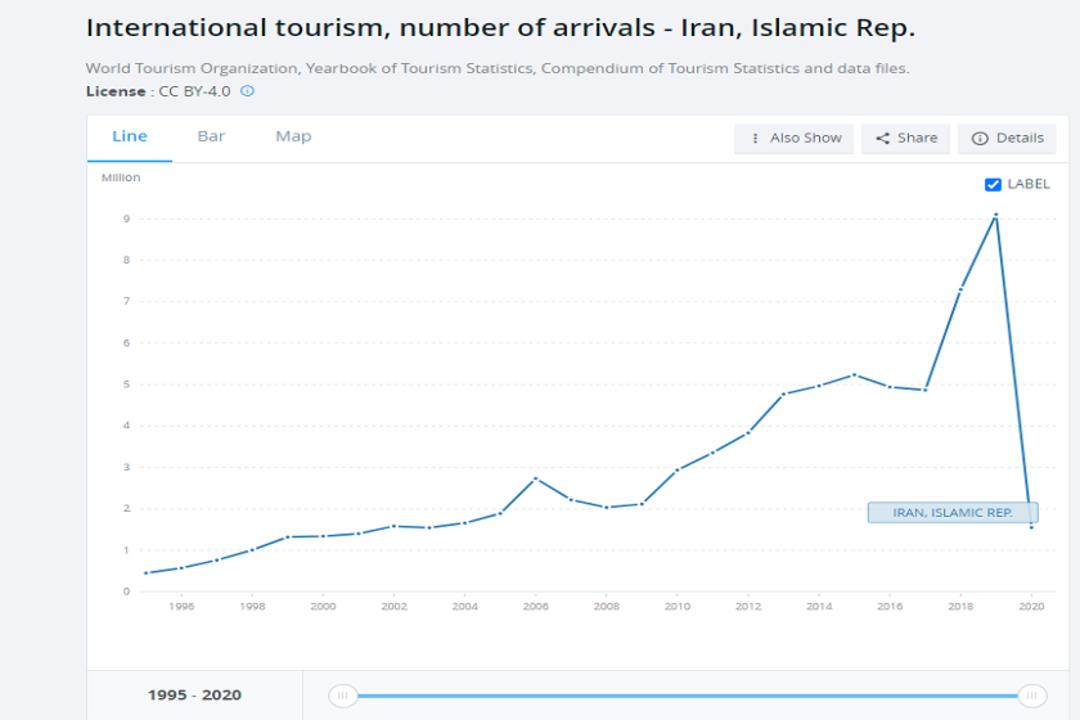The image size is (1080, 720).
Task: Click the license info icon
Action: 247,91
